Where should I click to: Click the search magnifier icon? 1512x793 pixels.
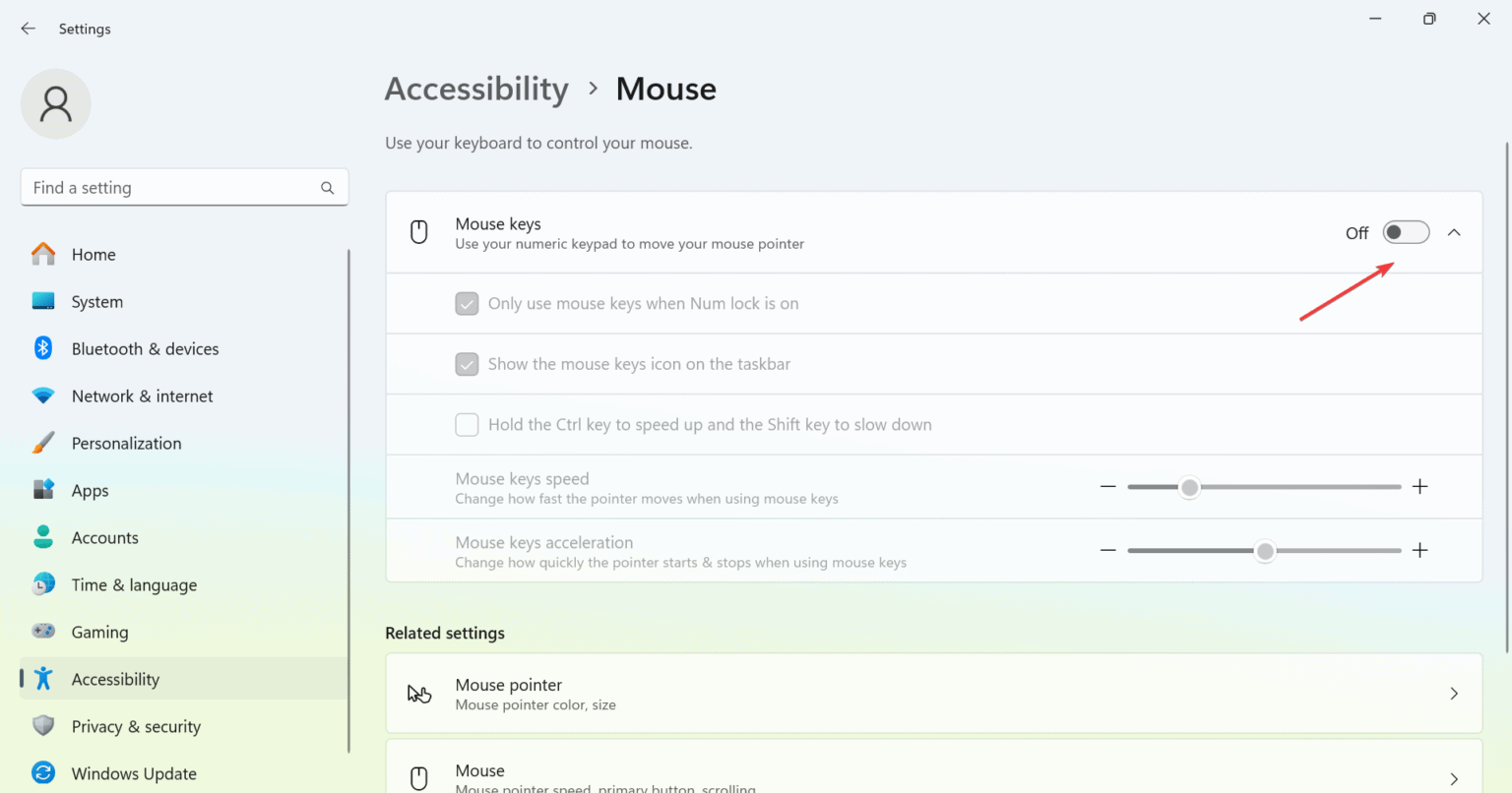(327, 188)
